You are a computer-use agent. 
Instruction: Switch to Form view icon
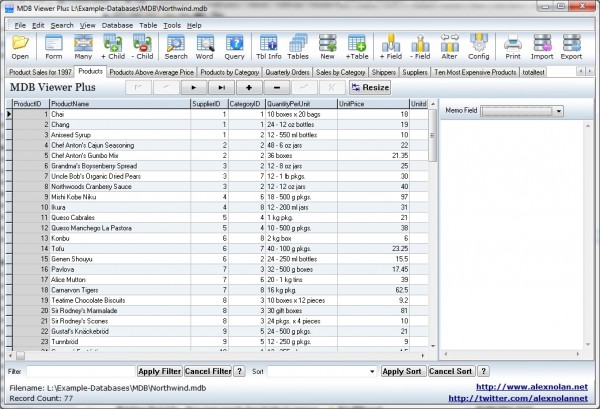tap(54, 47)
